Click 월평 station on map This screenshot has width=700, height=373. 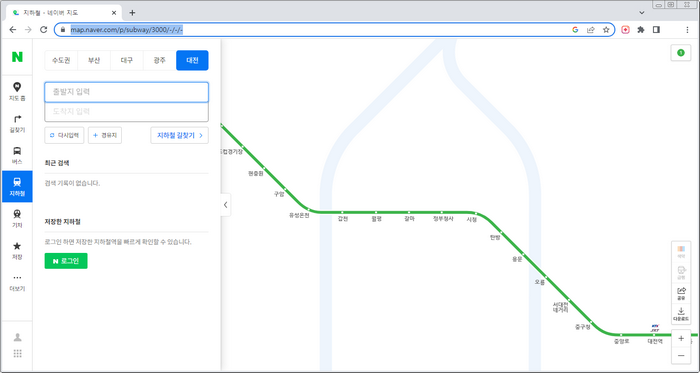click(x=376, y=219)
